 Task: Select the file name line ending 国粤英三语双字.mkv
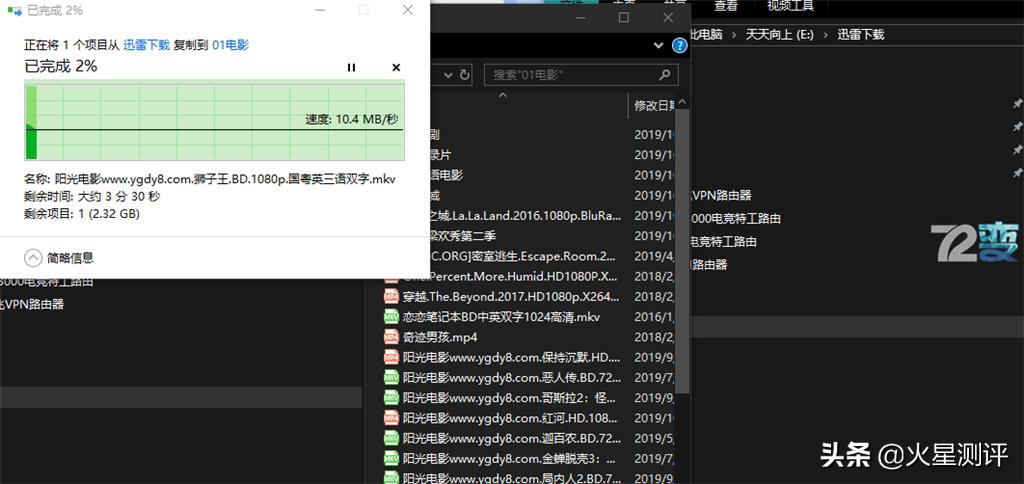[210, 179]
